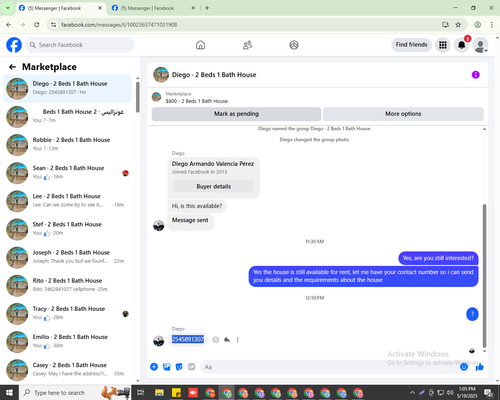Close the first Messenger tab
This screenshot has width=500, height=400.
tap(100, 8)
